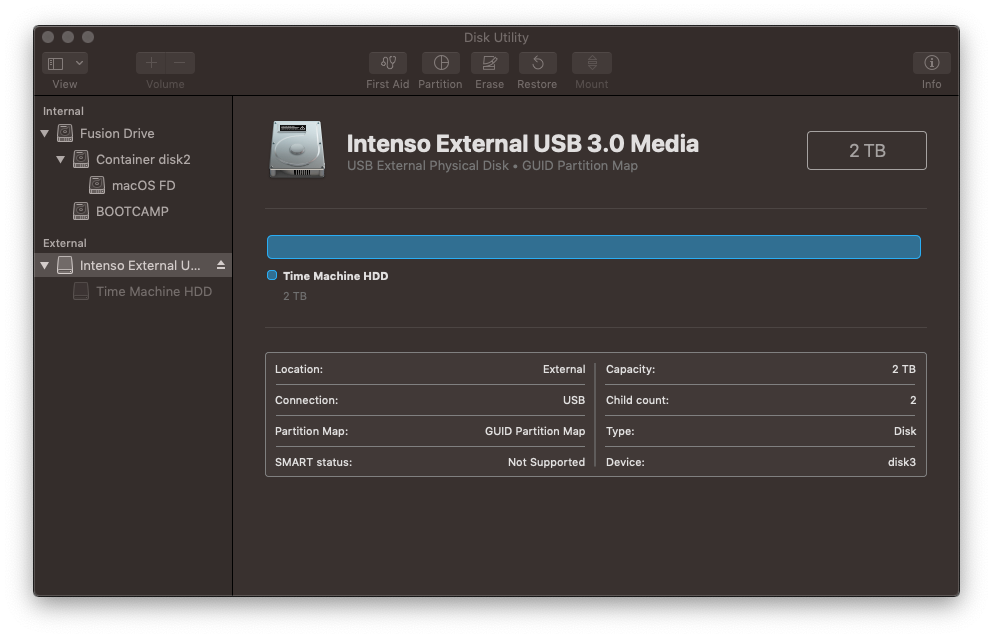Select BOOTCAMP volume
This screenshot has height=638, width=993.
[x=132, y=212]
